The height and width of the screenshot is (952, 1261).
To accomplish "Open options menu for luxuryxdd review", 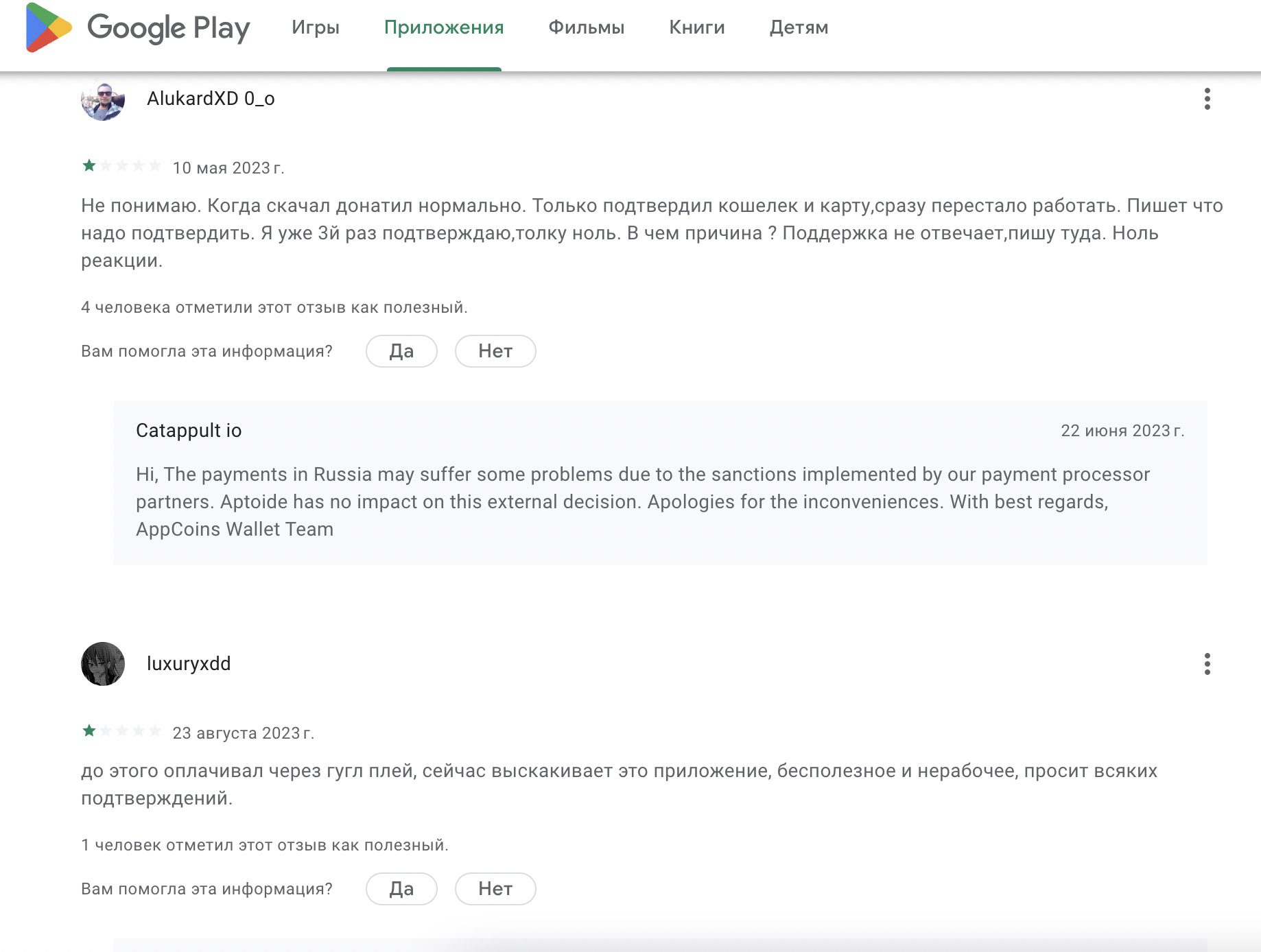I will pyautogui.click(x=1207, y=664).
